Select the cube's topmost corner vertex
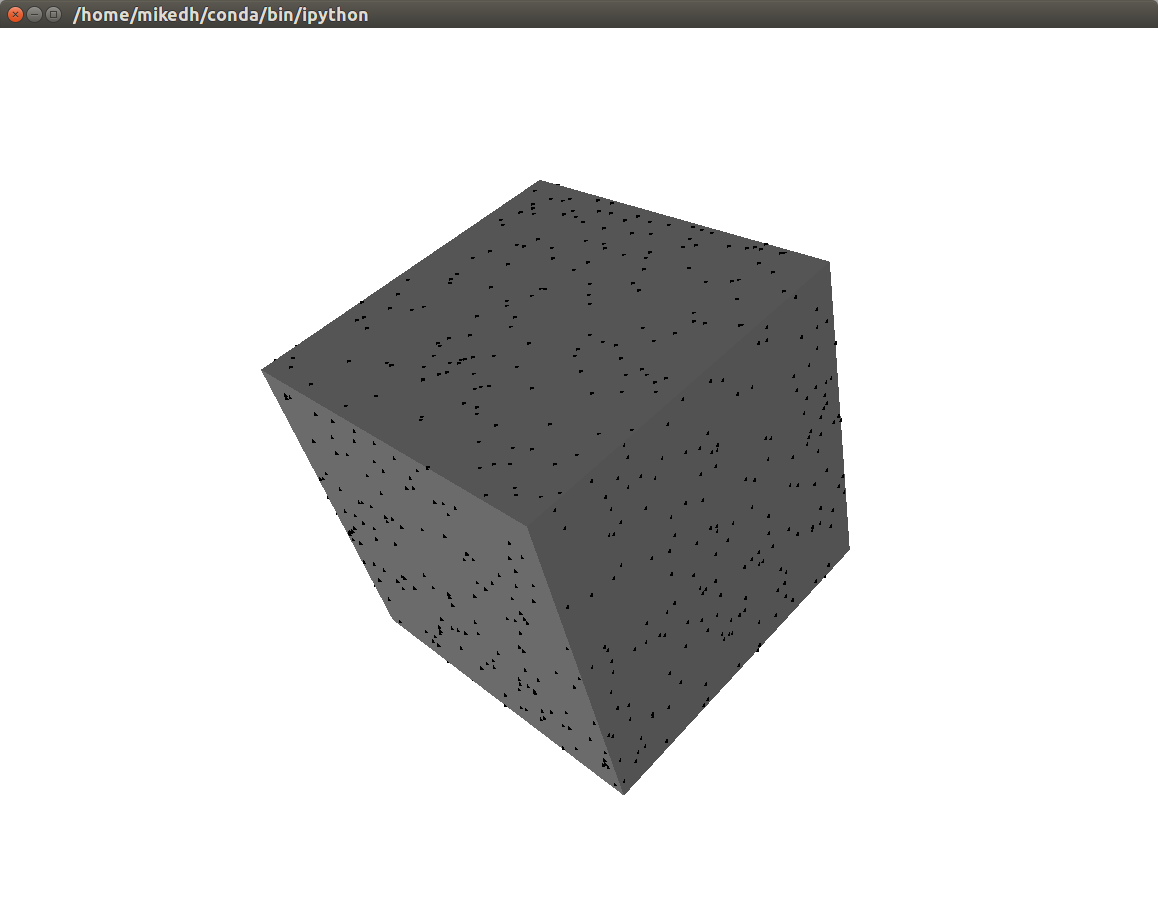This screenshot has height=906, width=1158. pyautogui.click(x=540, y=182)
